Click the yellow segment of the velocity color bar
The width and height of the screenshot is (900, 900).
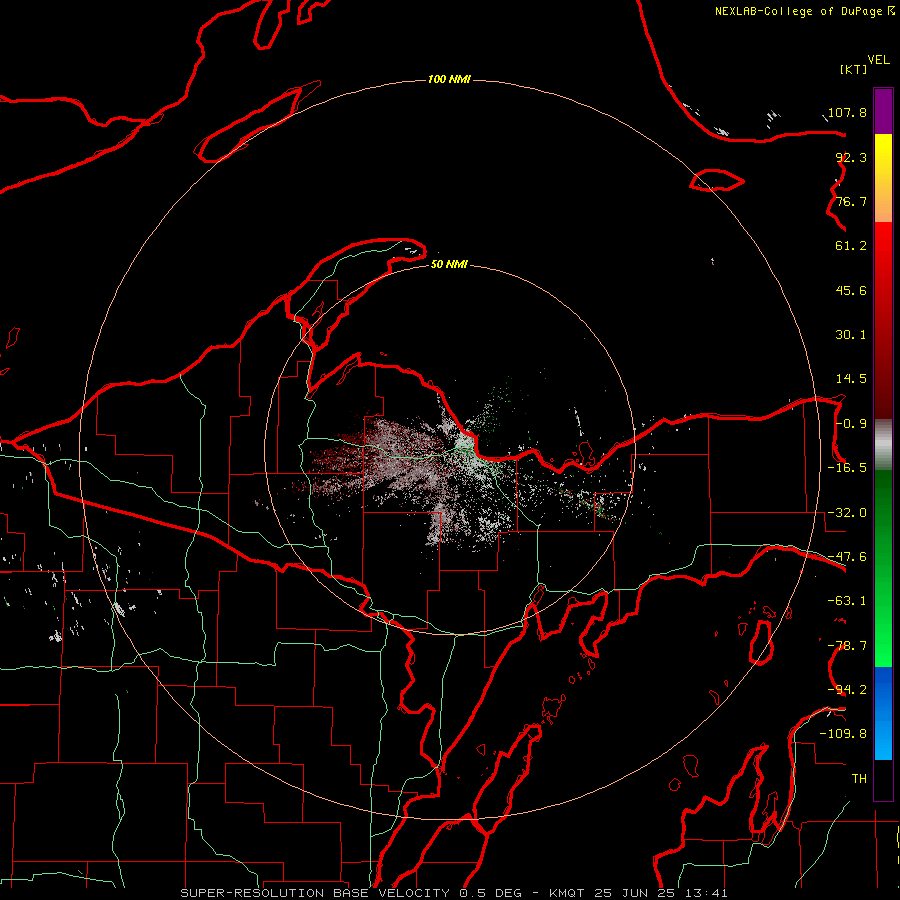883,178
